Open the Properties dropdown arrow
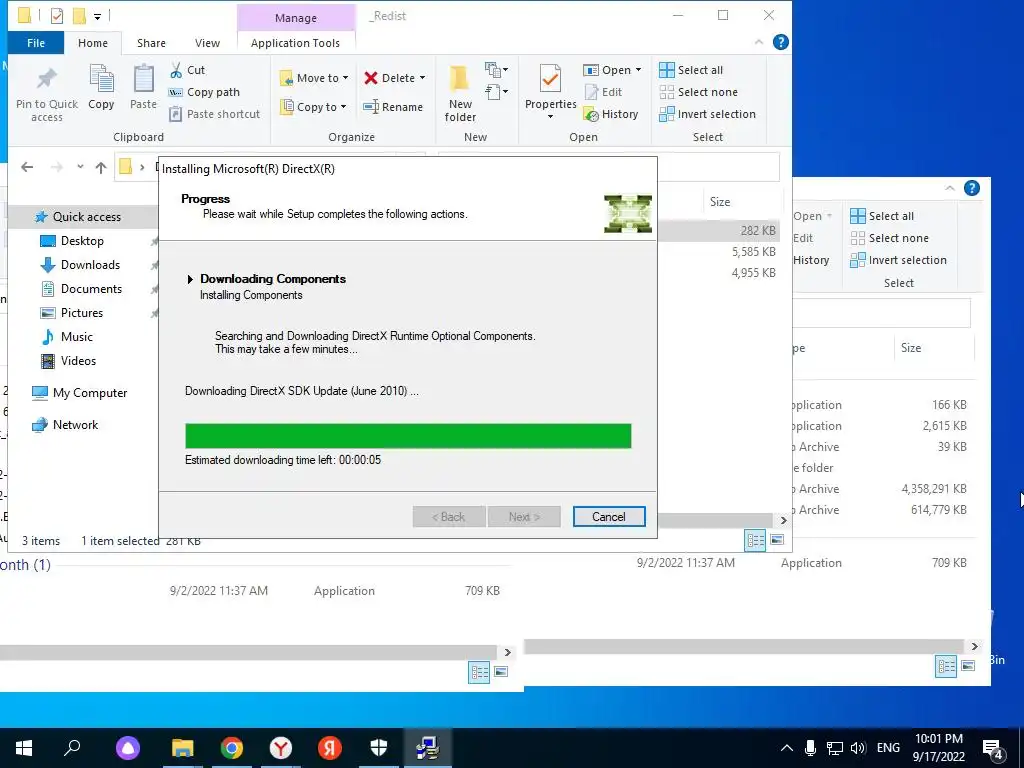The height and width of the screenshot is (768, 1024). (550, 117)
